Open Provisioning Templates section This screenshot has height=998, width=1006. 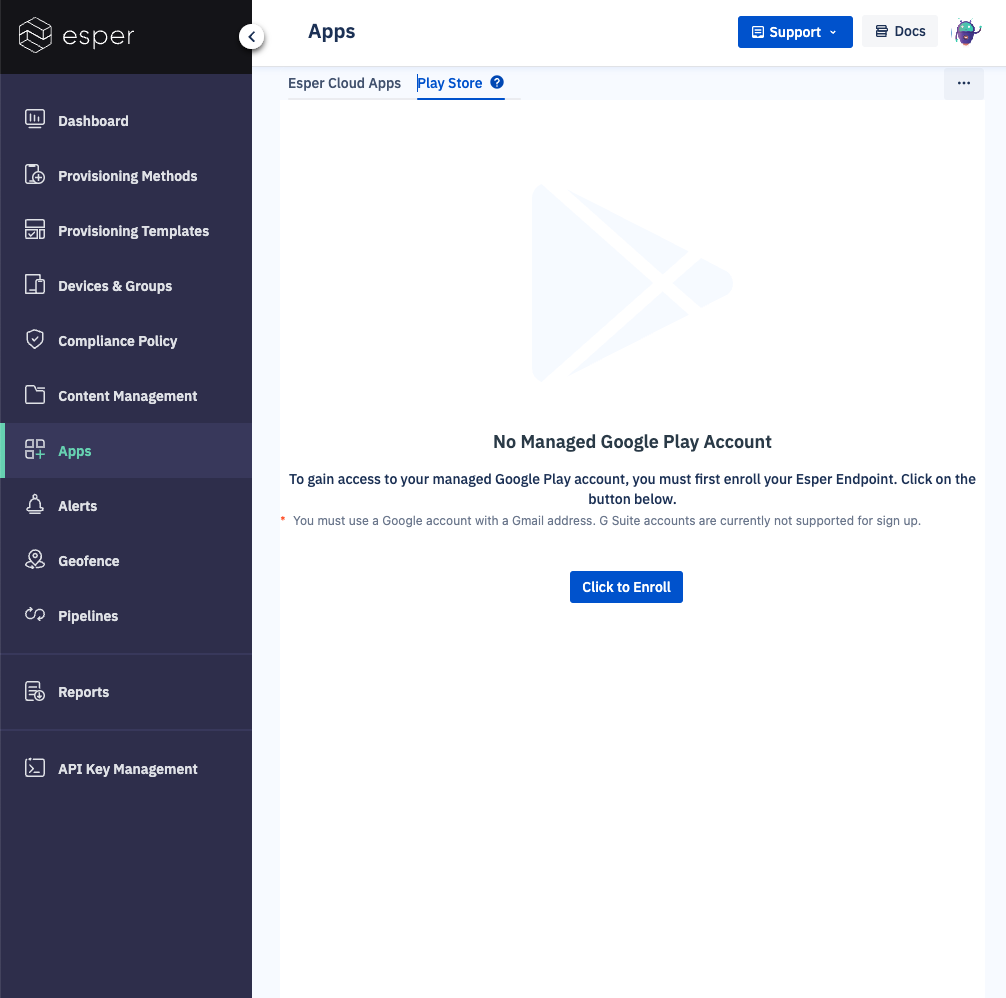[126, 231]
